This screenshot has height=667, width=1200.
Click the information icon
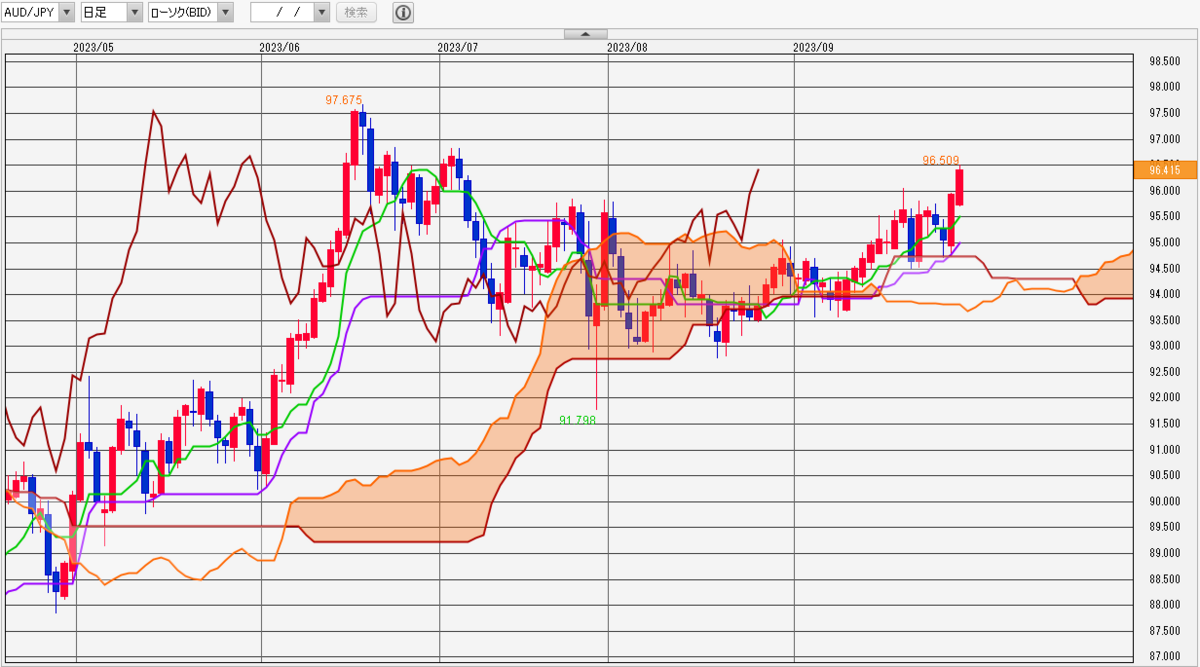click(402, 12)
